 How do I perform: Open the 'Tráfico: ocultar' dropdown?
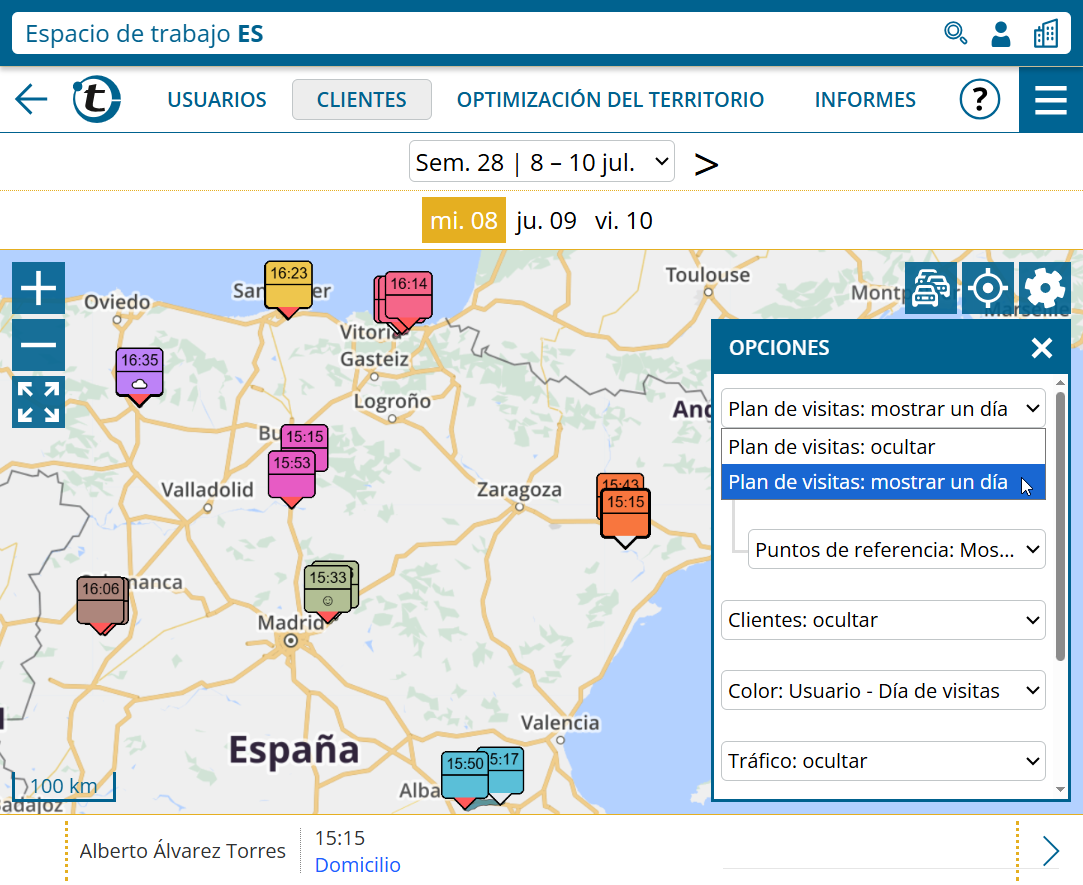tap(883, 761)
